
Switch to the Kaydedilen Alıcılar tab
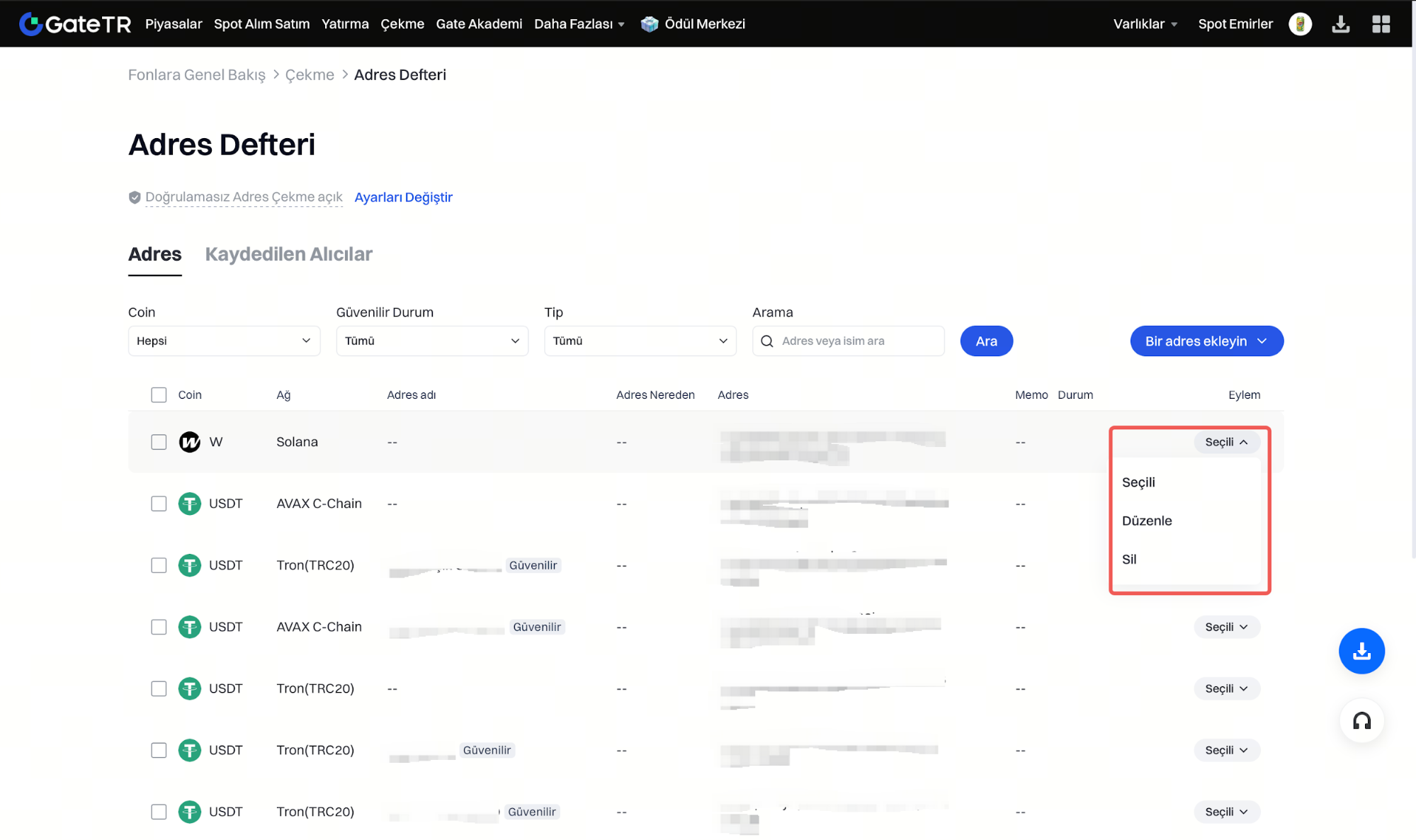(288, 254)
